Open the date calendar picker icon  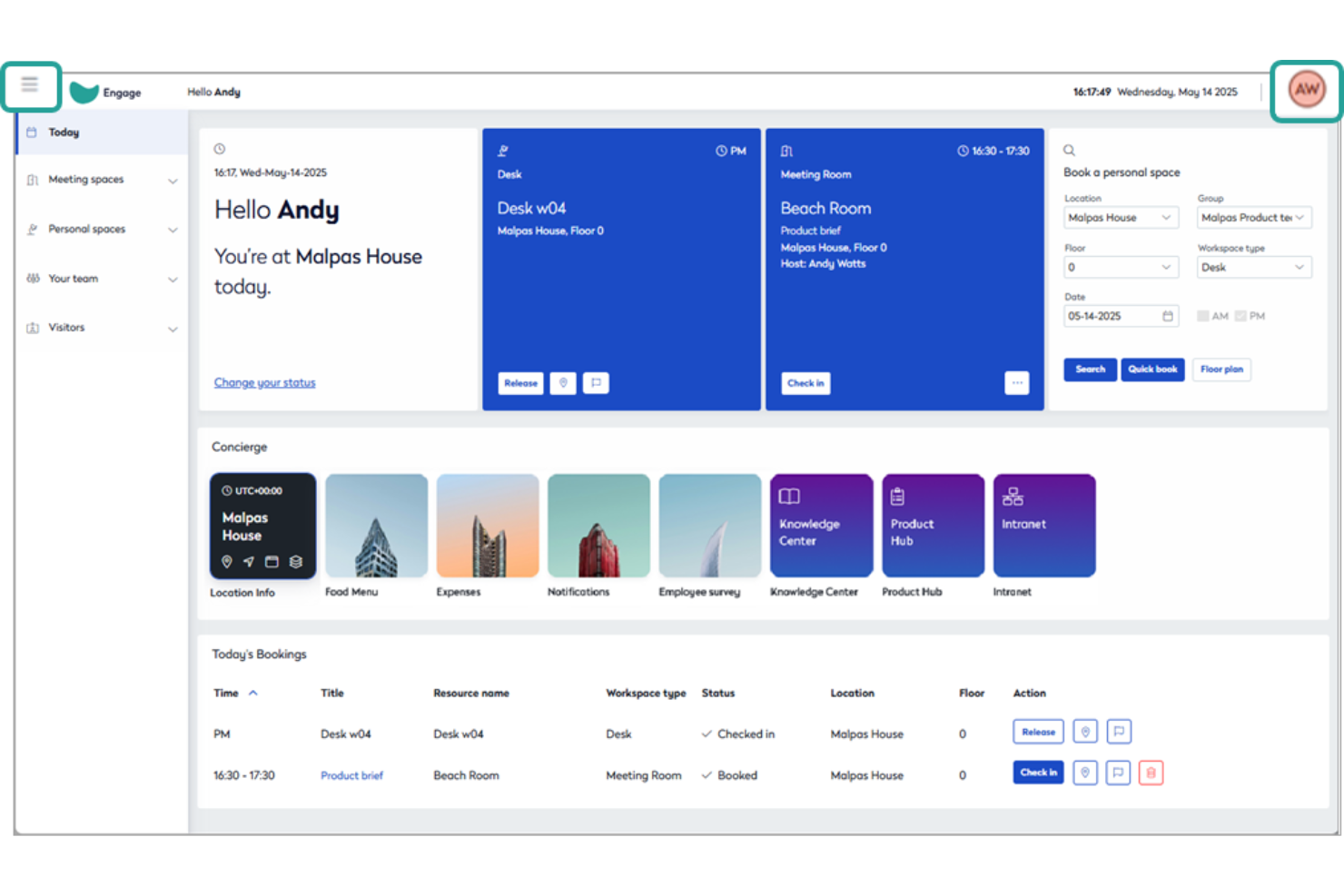coord(1168,316)
